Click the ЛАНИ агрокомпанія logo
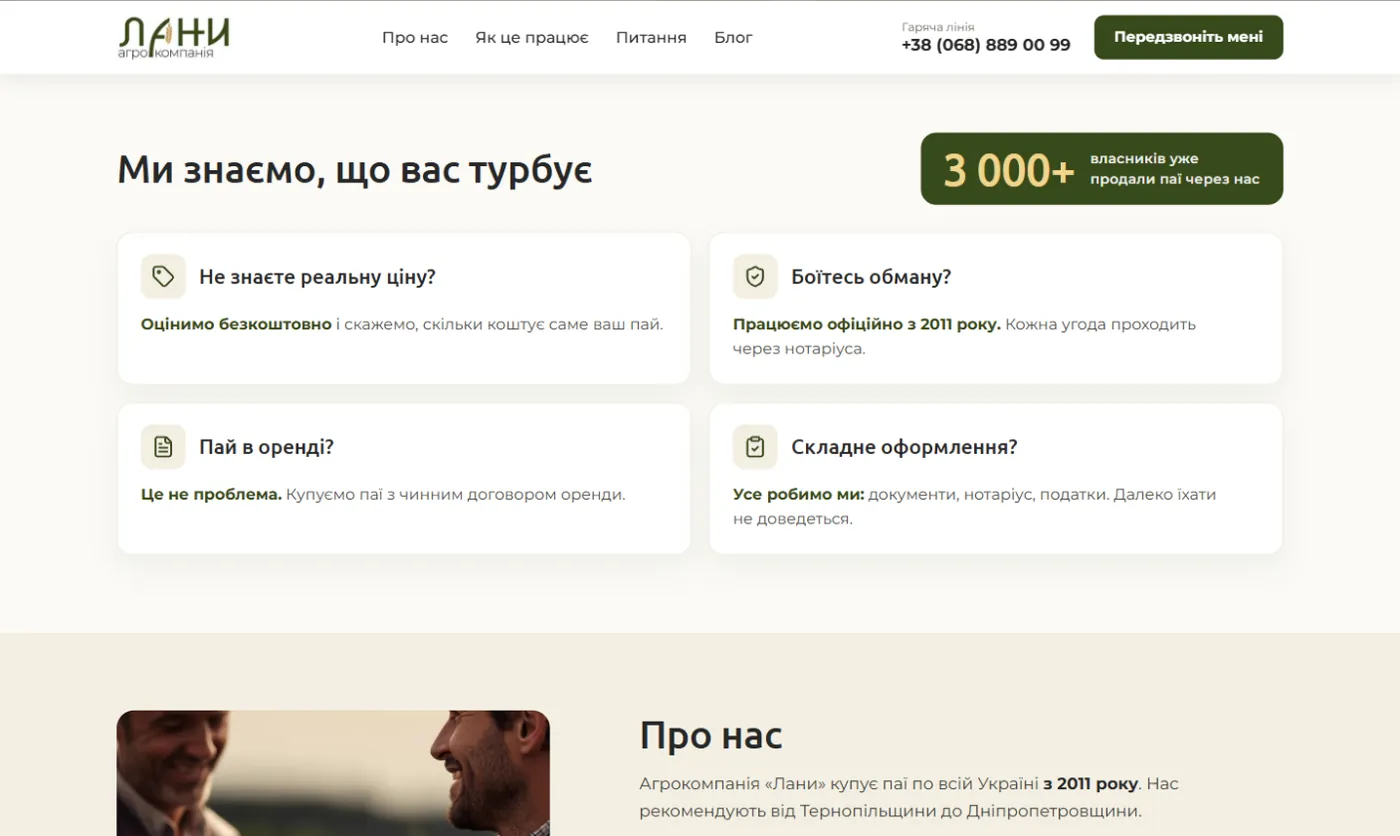The width and height of the screenshot is (1400, 836). click(174, 37)
